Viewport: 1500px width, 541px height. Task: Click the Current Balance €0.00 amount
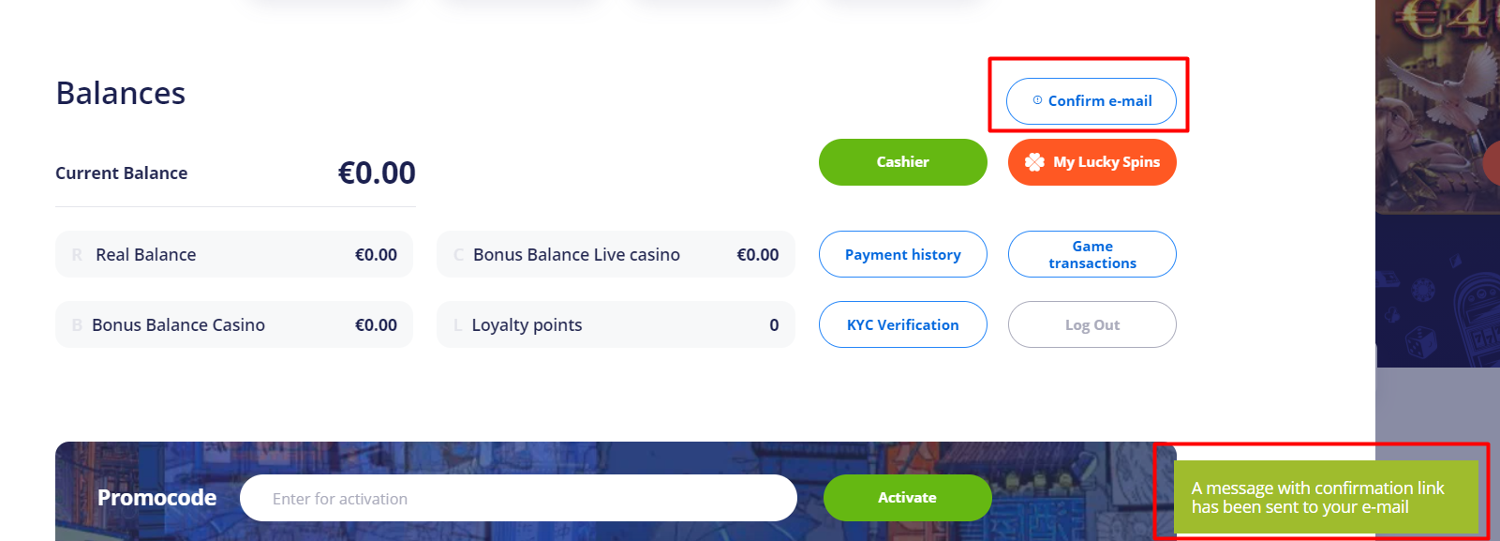point(376,173)
